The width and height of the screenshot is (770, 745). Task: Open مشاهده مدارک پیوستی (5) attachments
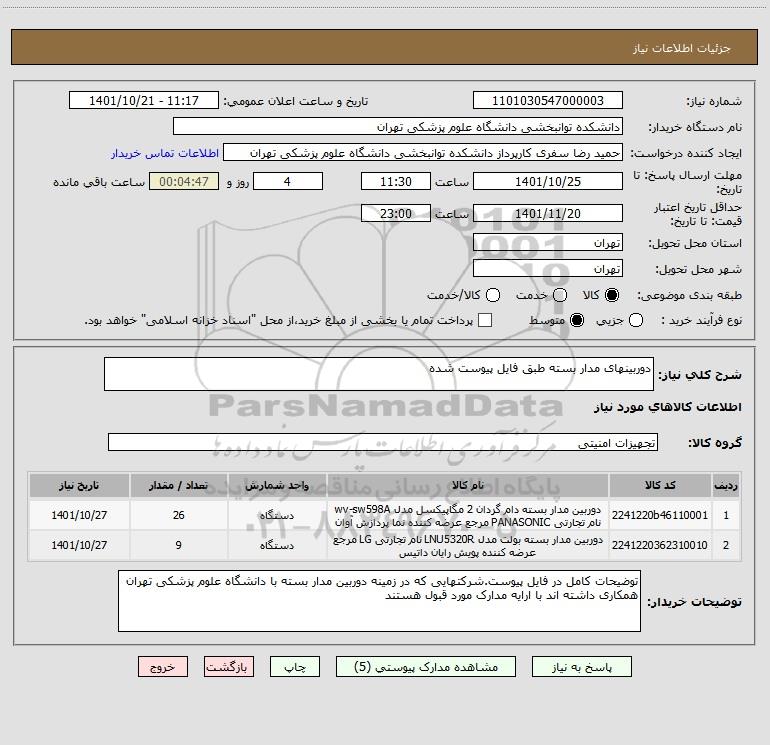coord(426,667)
